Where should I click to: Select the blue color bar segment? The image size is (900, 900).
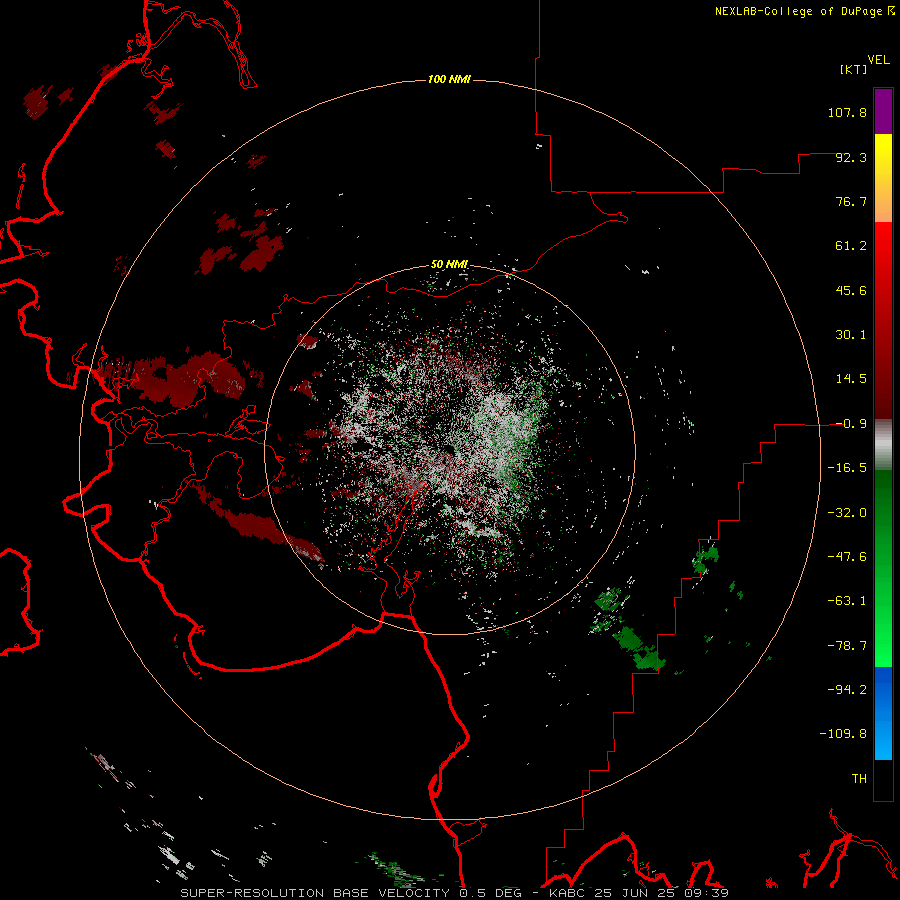(x=883, y=713)
